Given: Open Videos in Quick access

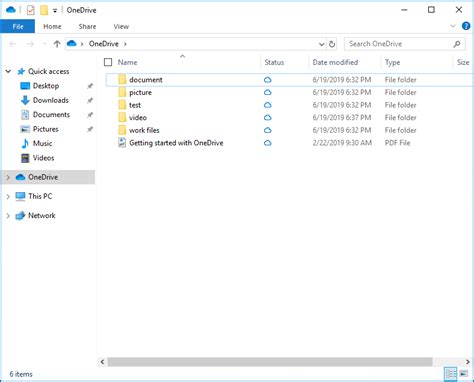Looking at the screenshot, I should click(43, 158).
